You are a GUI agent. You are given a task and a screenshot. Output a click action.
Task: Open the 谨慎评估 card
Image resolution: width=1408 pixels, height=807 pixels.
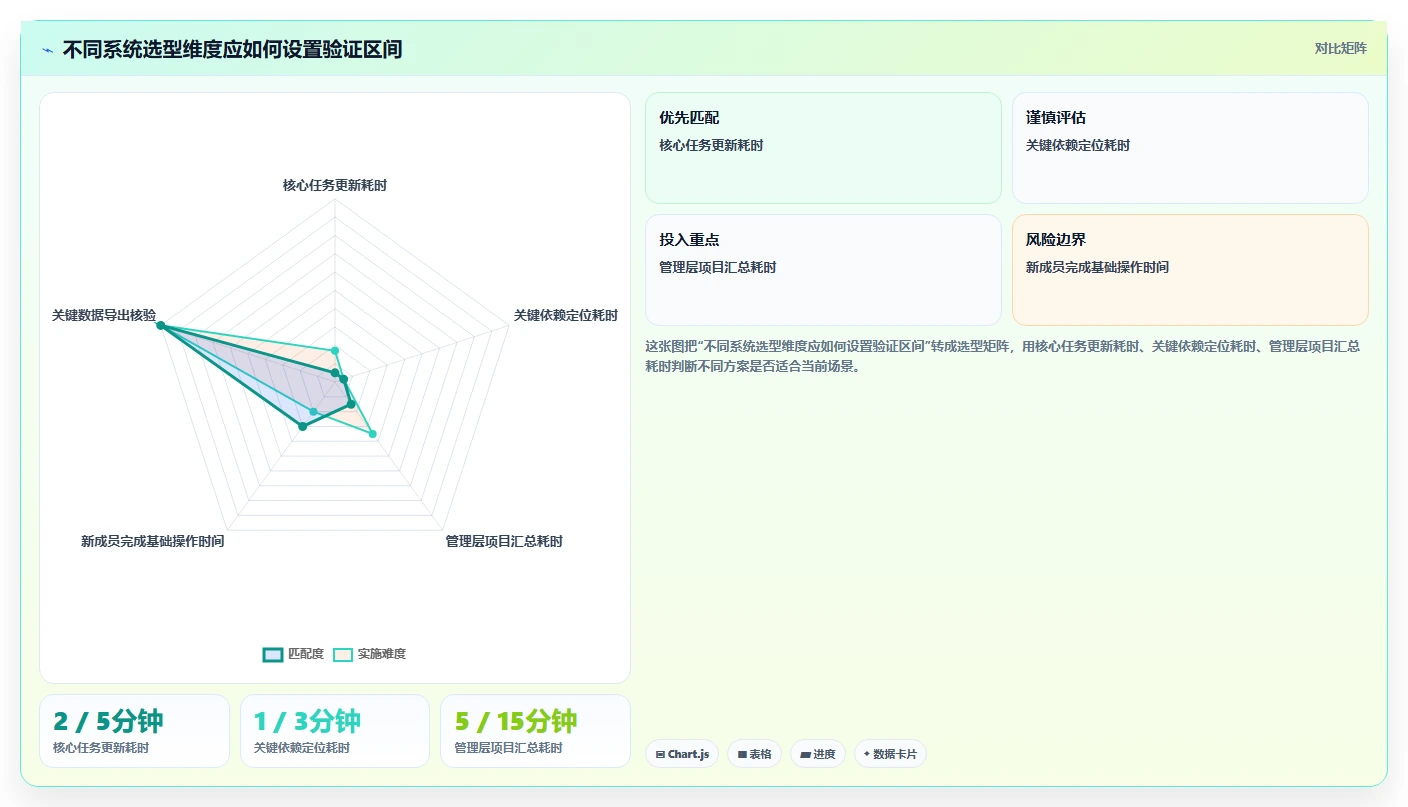[x=1190, y=148]
